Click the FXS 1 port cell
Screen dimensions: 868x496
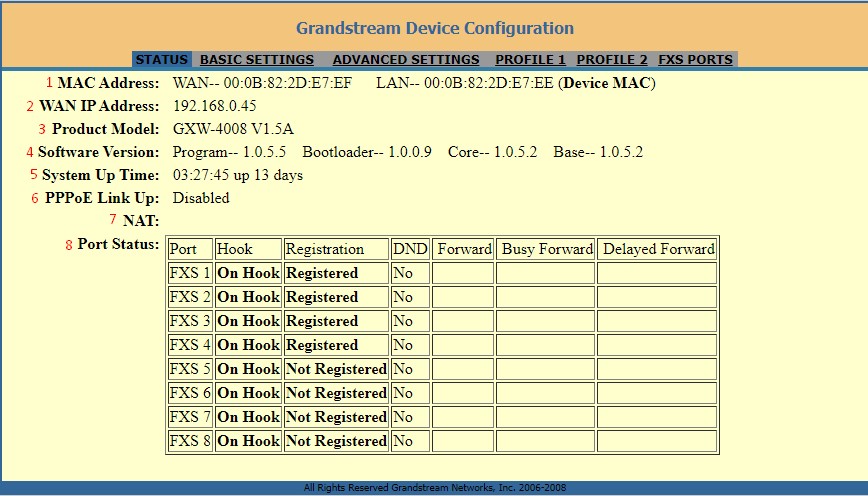[x=190, y=273]
